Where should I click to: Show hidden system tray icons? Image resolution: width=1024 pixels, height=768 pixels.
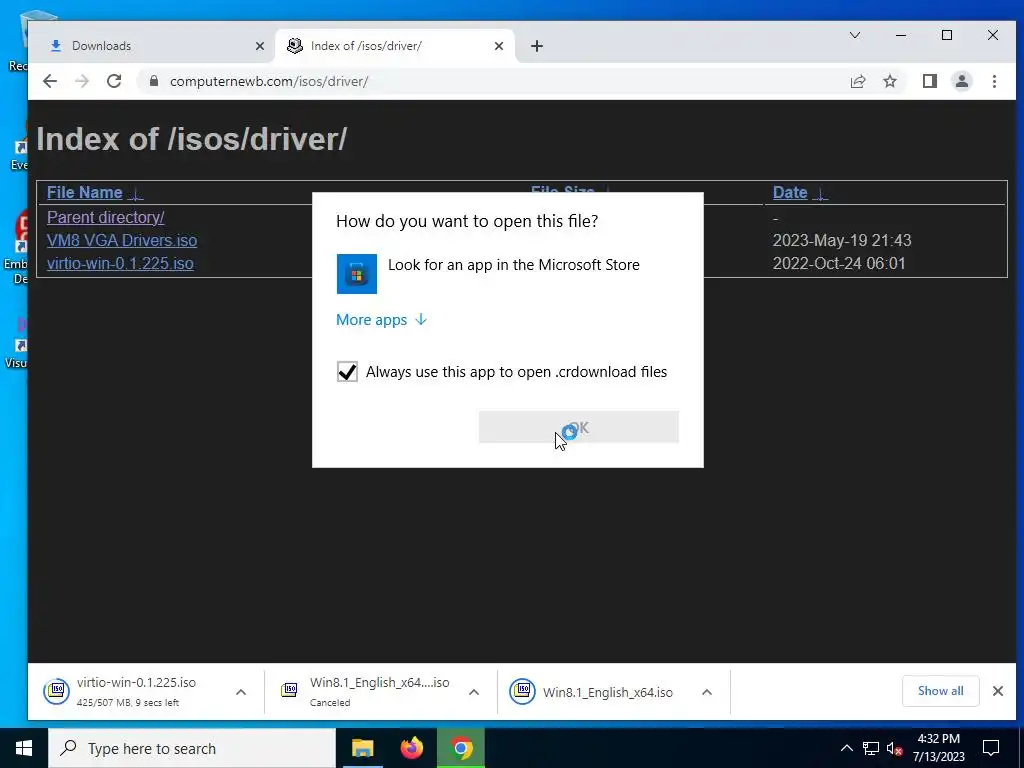tap(846, 748)
